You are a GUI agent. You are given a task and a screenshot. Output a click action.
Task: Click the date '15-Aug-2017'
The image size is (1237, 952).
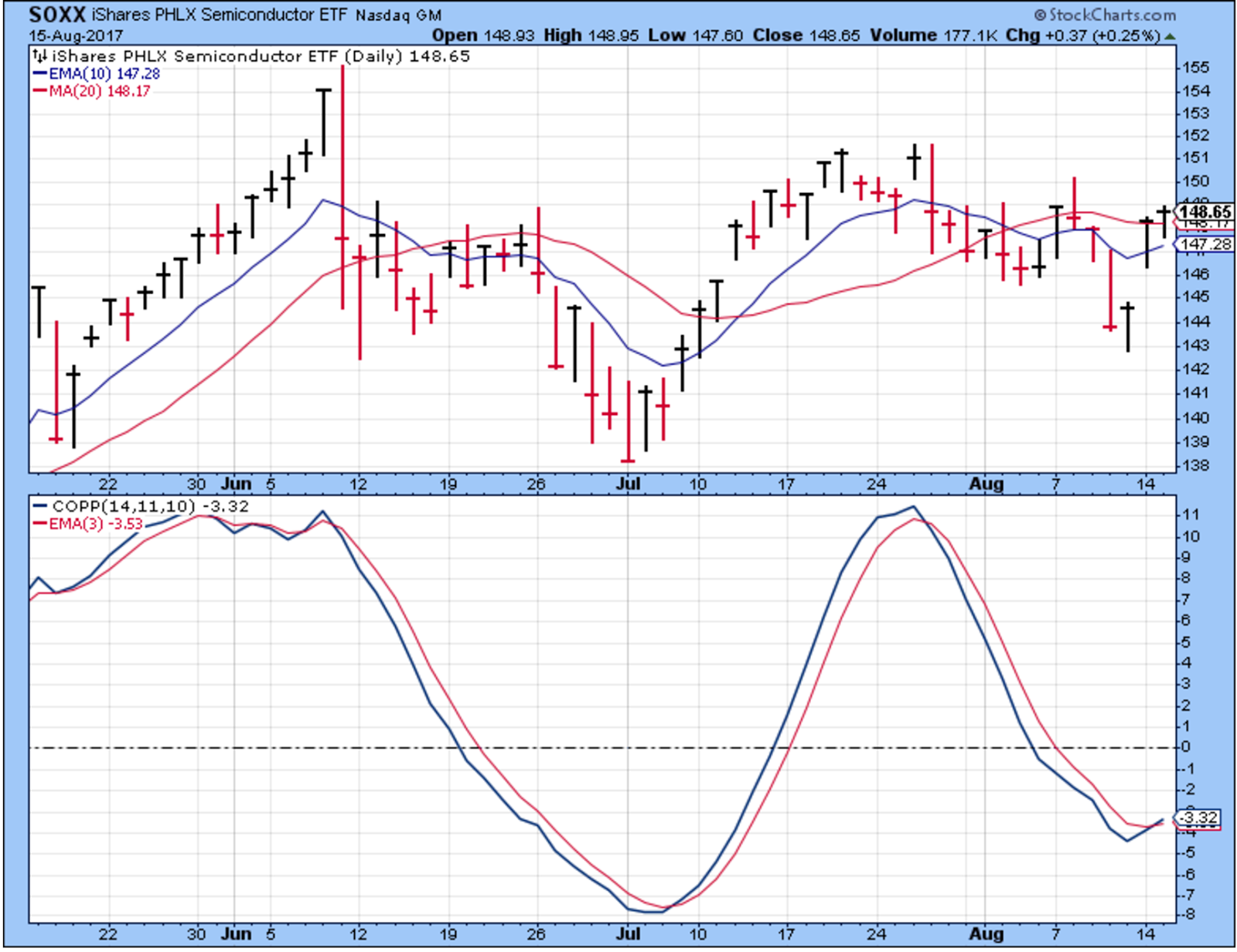pos(77,36)
